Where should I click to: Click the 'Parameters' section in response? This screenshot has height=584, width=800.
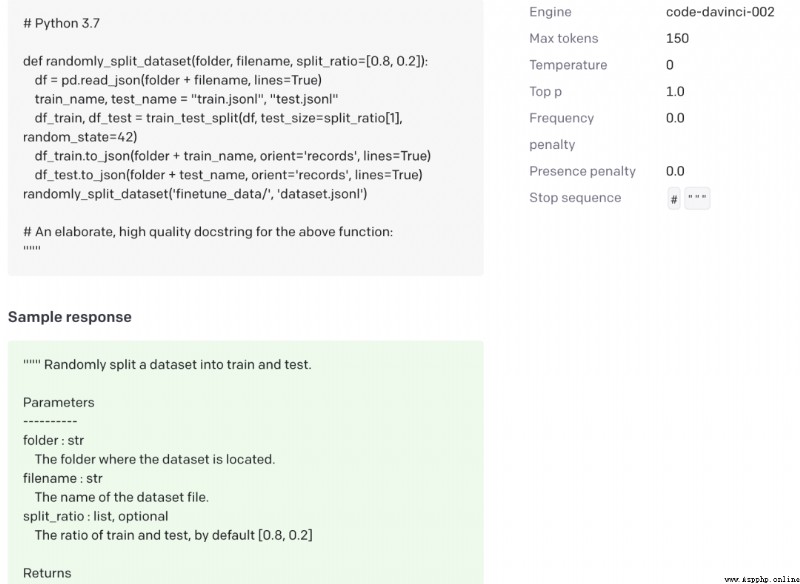59,402
